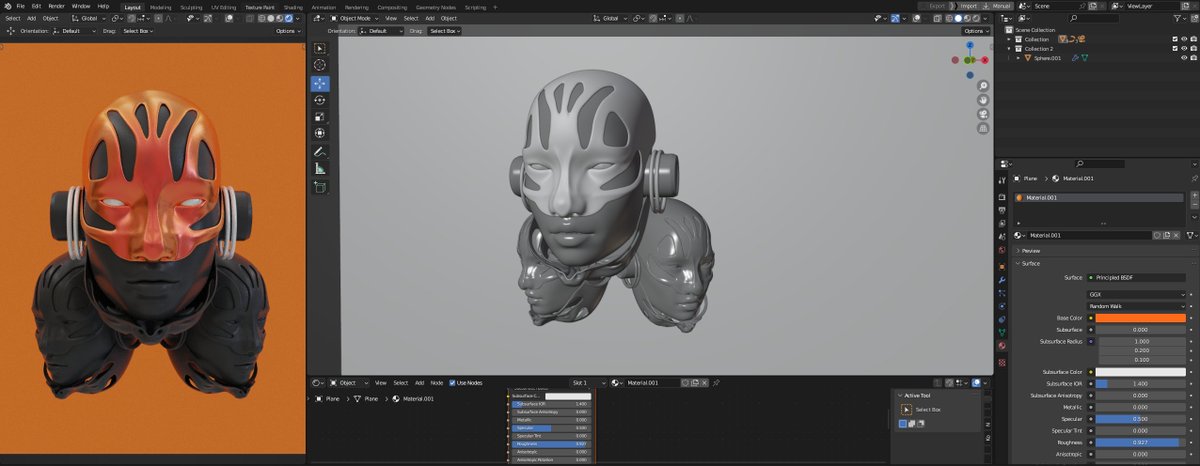This screenshot has height=466, width=1200.
Task: Click the pan hand navigation icon
Action: click(x=983, y=100)
